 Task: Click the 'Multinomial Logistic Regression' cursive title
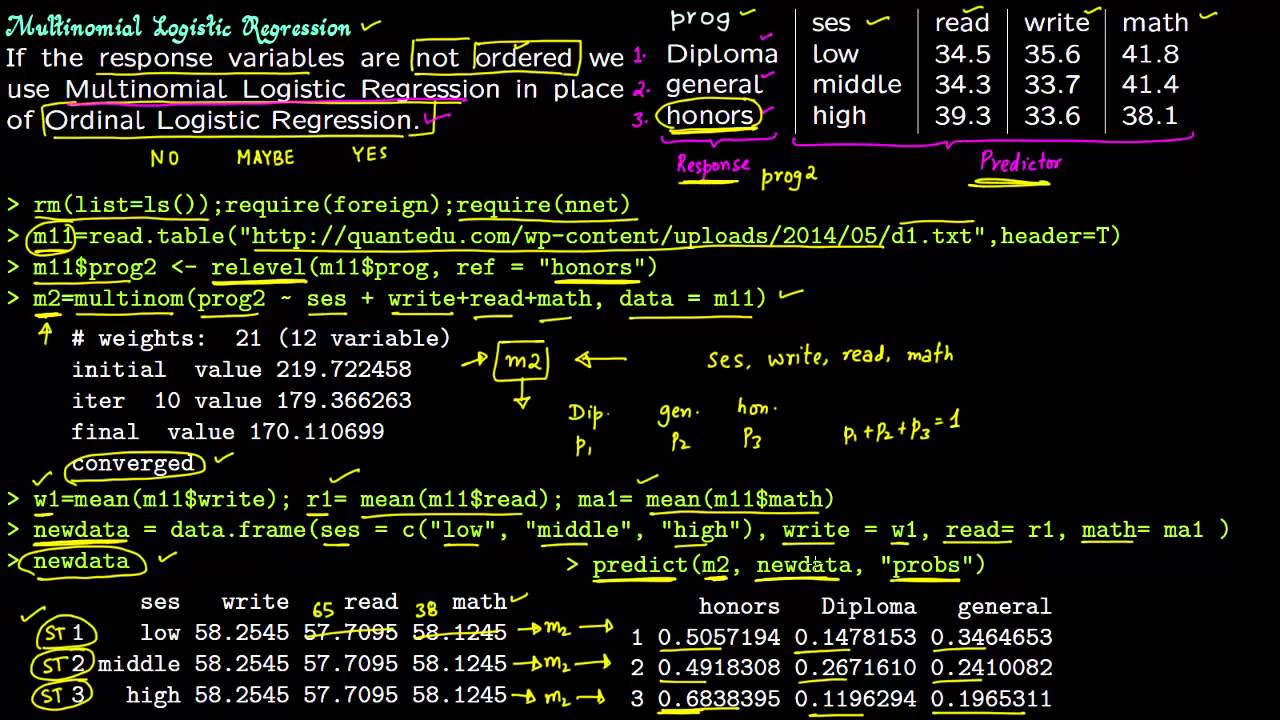(x=178, y=27)
